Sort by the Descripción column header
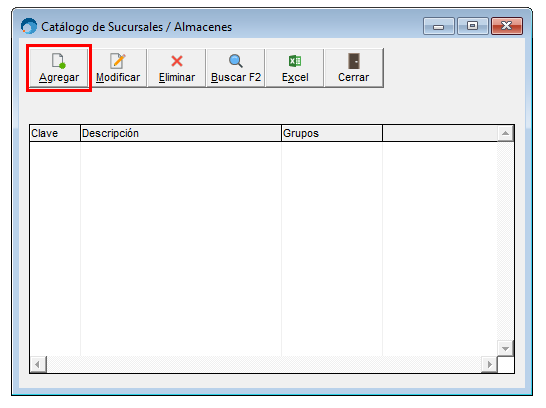 click(181, 133)
